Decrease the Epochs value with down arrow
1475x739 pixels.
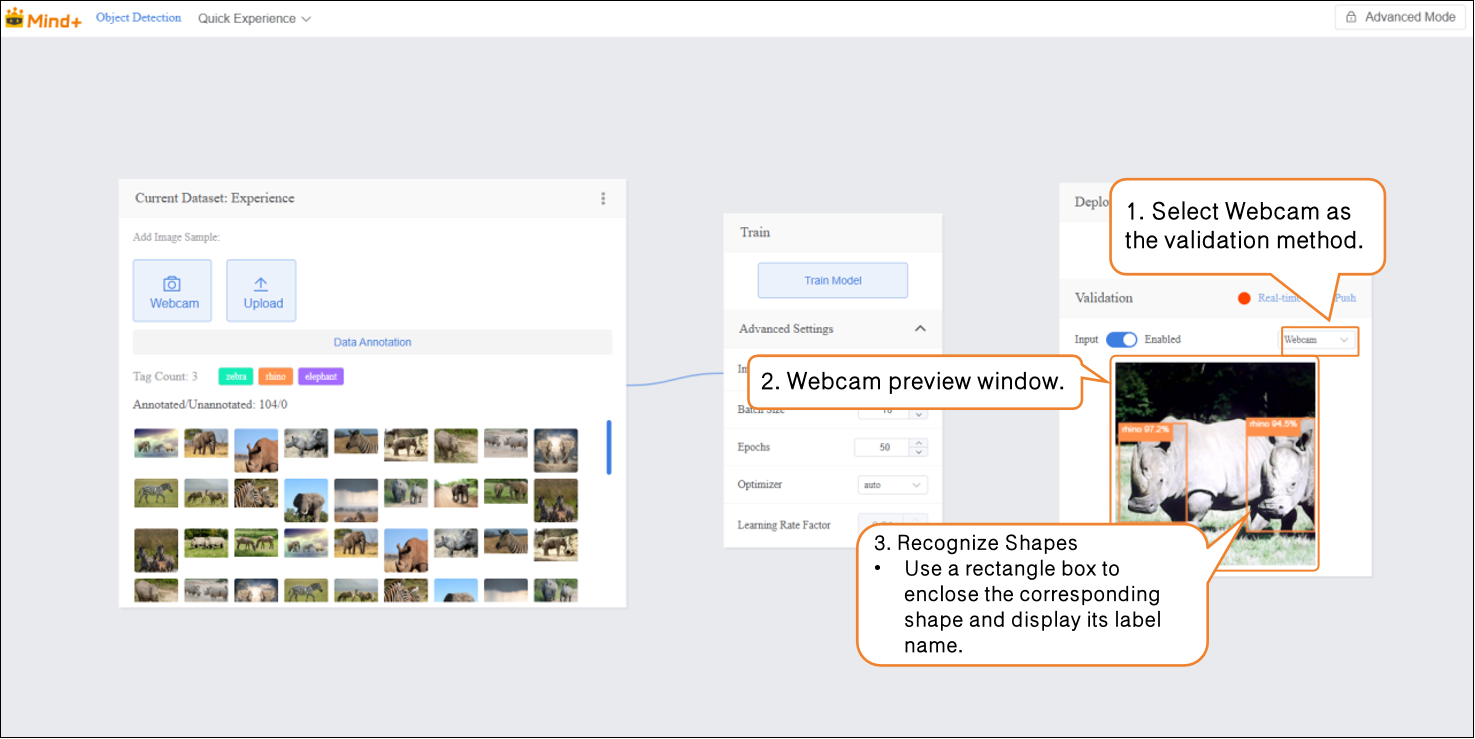click(920, 452)
